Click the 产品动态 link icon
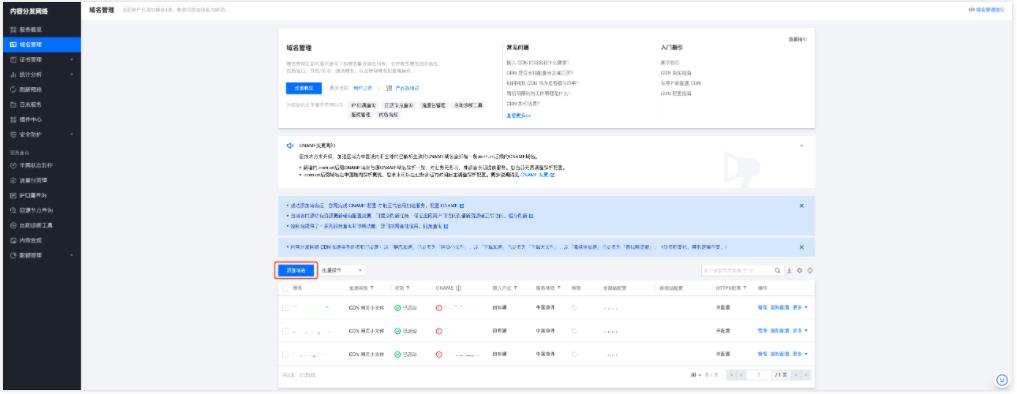Image resolution: width=1017 pixels, height=394 pixels. [389, 88]
